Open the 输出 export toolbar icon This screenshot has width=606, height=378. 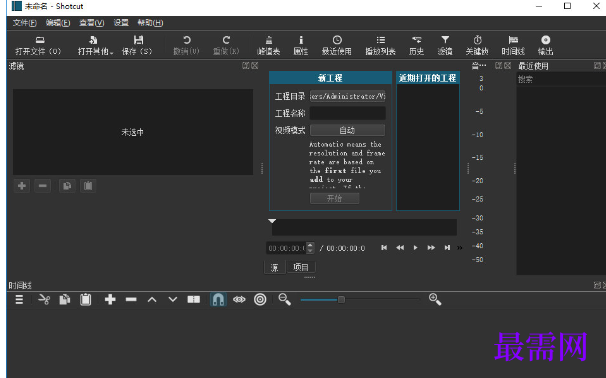click(546, 45)
